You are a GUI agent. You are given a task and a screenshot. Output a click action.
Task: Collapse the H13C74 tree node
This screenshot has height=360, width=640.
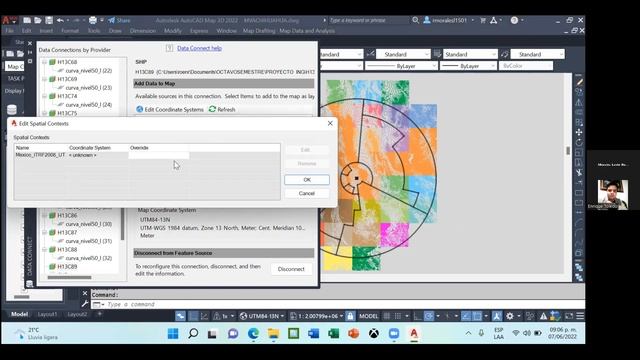[x=44, y=96]
